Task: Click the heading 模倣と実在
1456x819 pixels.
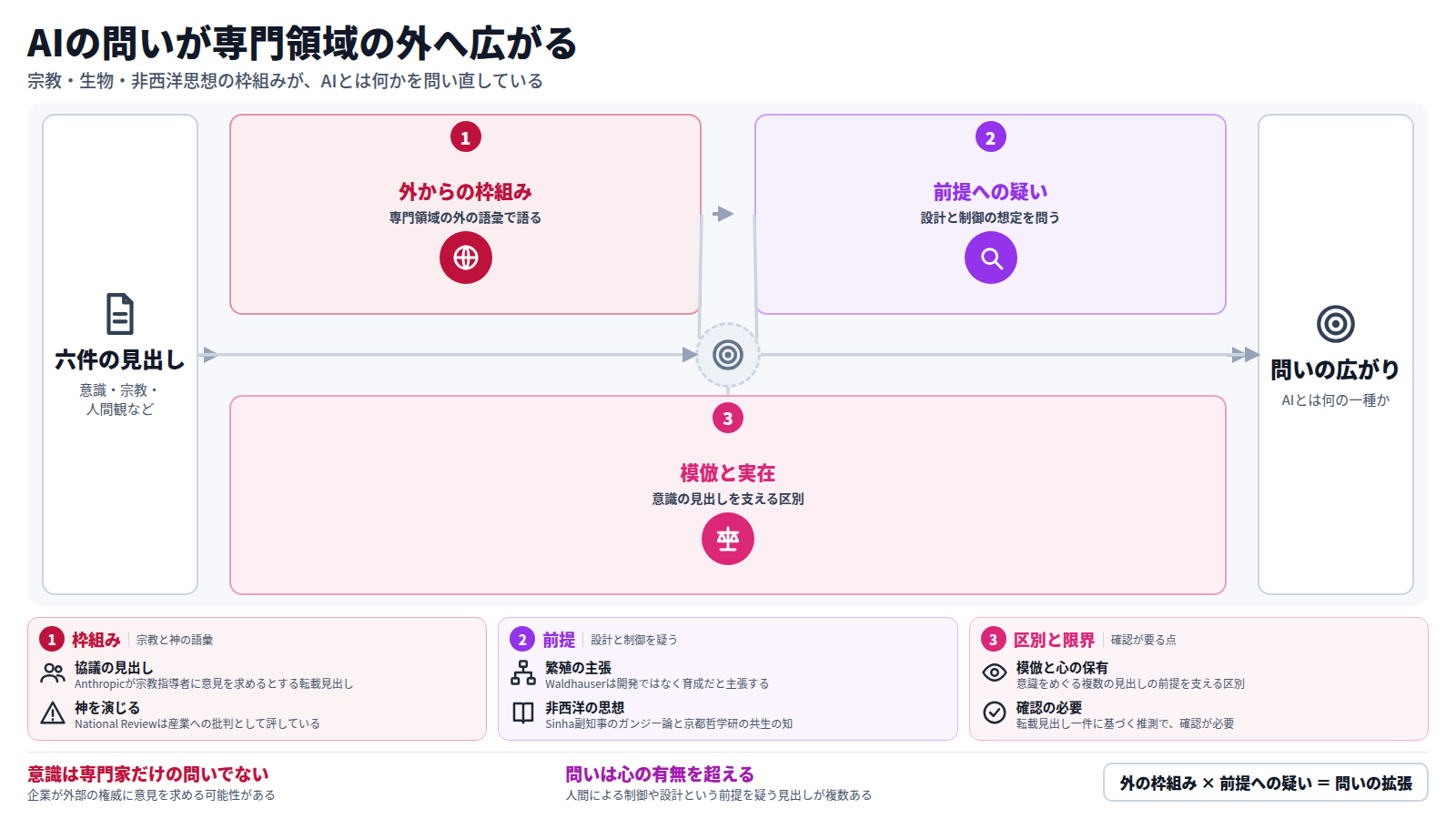Action: (x=728, y=473)
